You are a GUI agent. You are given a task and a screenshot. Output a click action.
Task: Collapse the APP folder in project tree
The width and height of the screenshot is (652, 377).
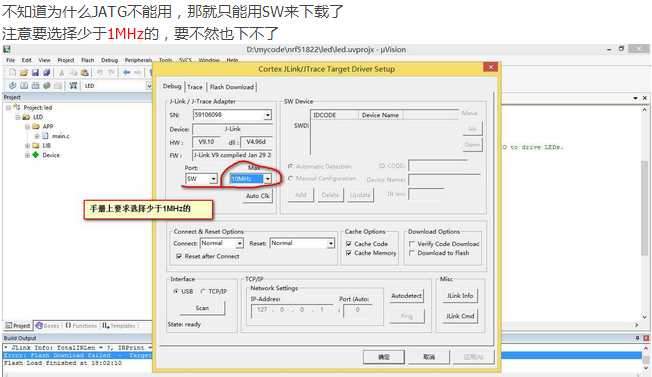coord(27,126)
